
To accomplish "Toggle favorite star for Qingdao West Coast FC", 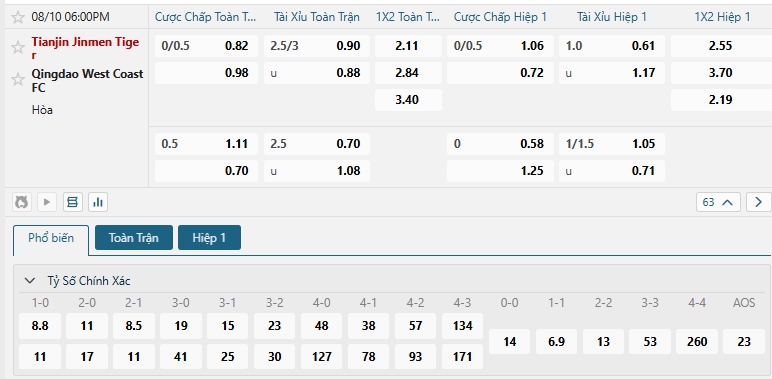I will (18, 79).
